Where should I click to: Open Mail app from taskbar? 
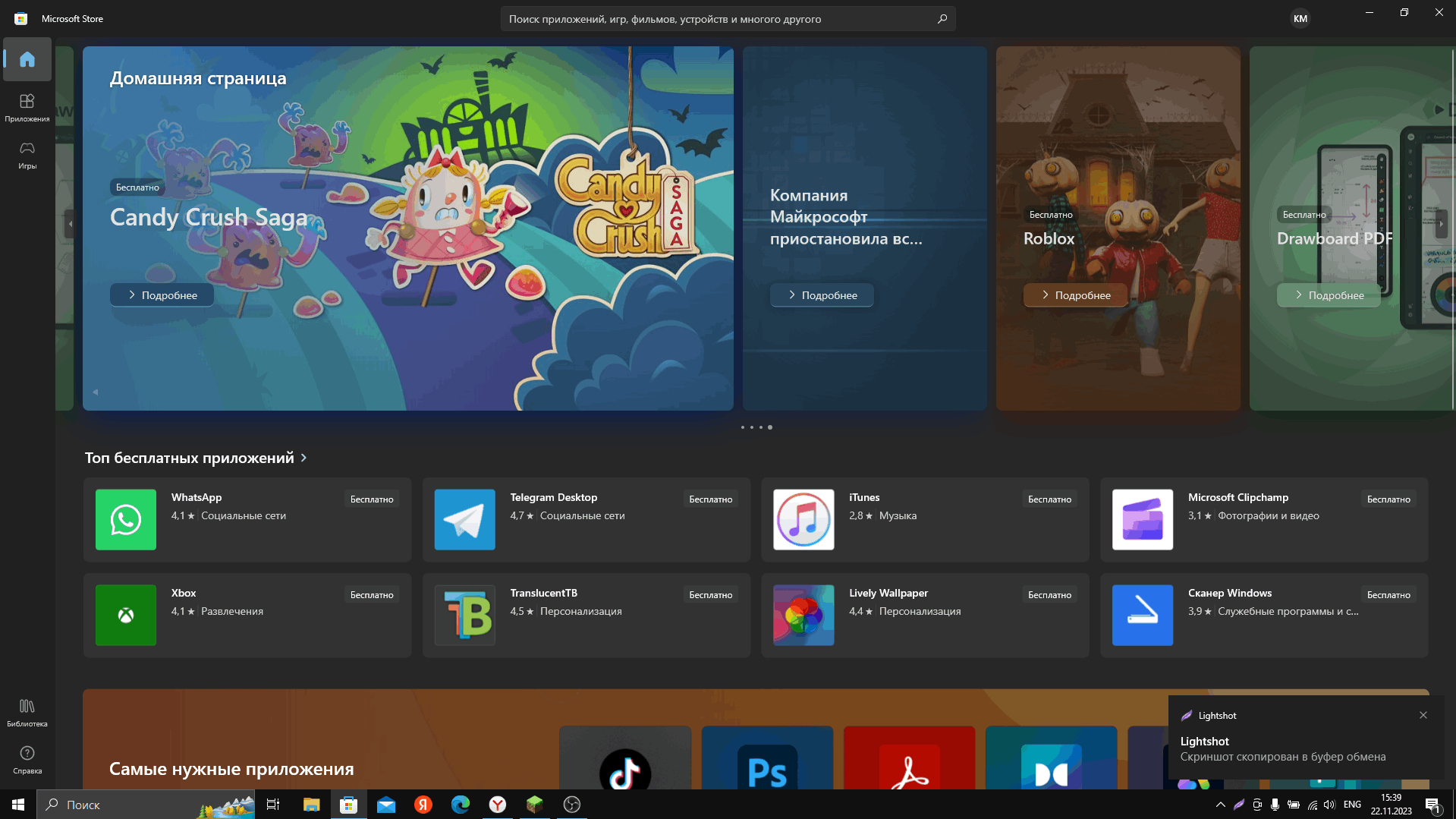386,805
